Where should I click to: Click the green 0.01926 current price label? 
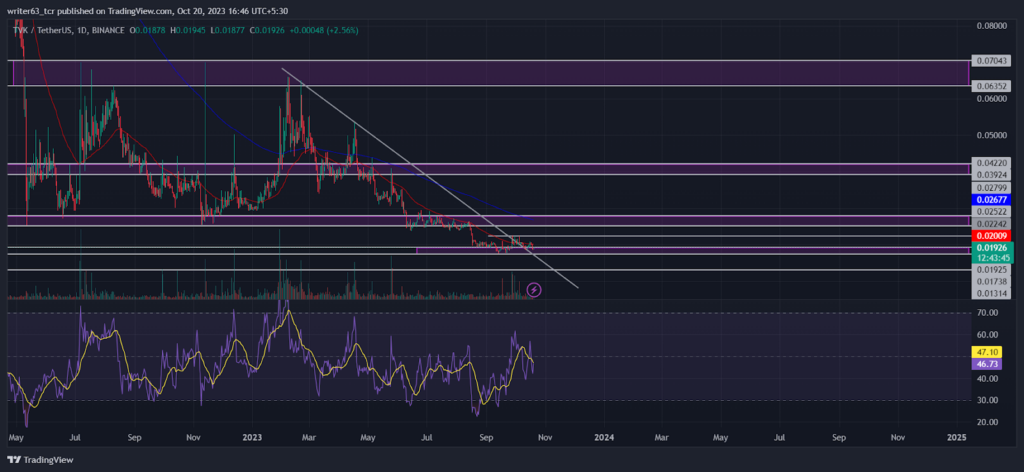[x=991, y=248]
